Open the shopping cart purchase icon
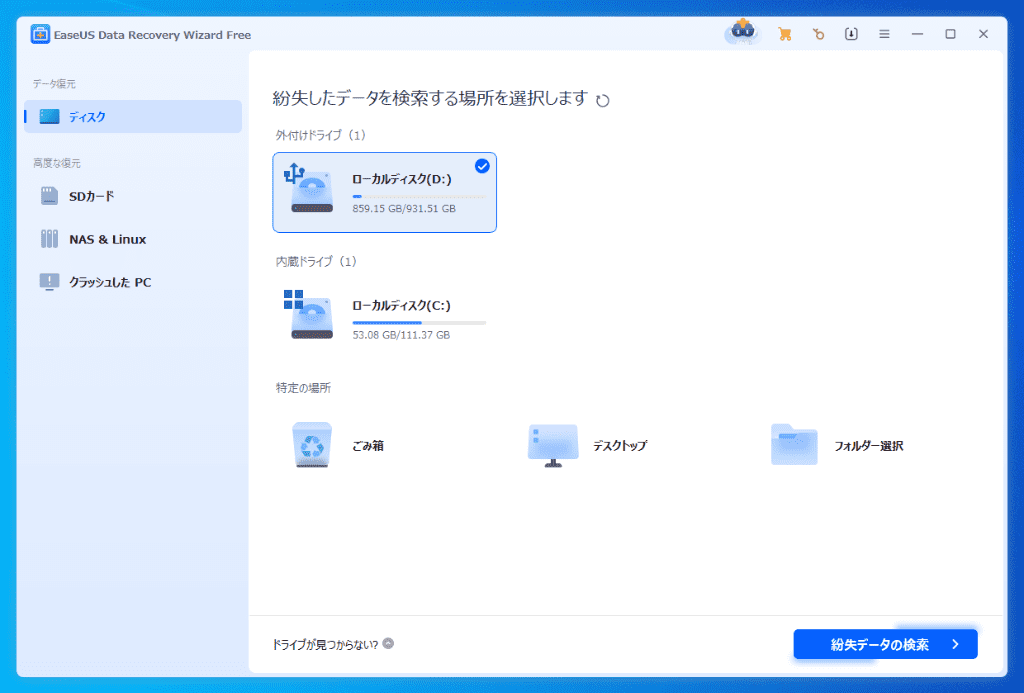 click(785, 34)
